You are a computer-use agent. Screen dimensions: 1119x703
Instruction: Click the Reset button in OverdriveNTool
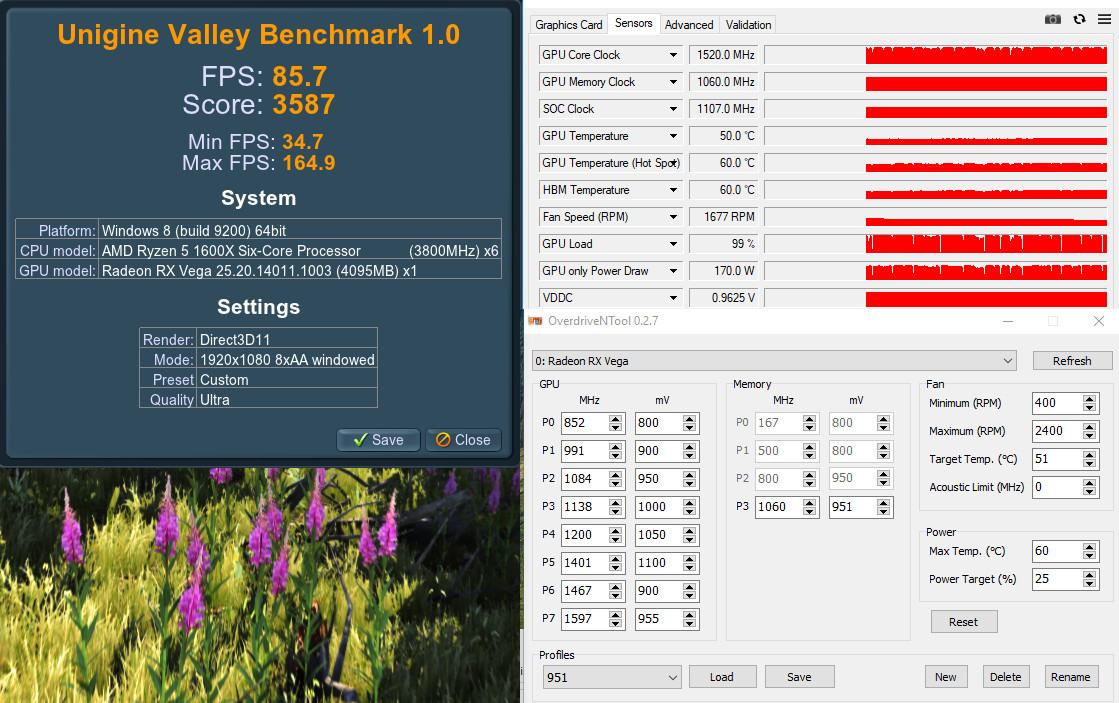tap(963, 622)
